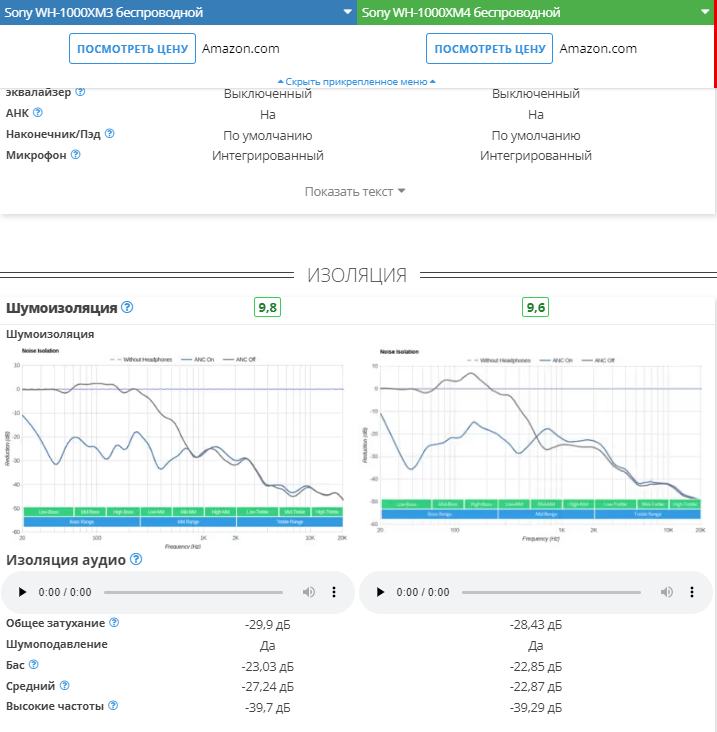Image resolution: width=717 pixels, height=732 pixels.
Task: Open help icon next to АНК
Action: pos(38,113)
